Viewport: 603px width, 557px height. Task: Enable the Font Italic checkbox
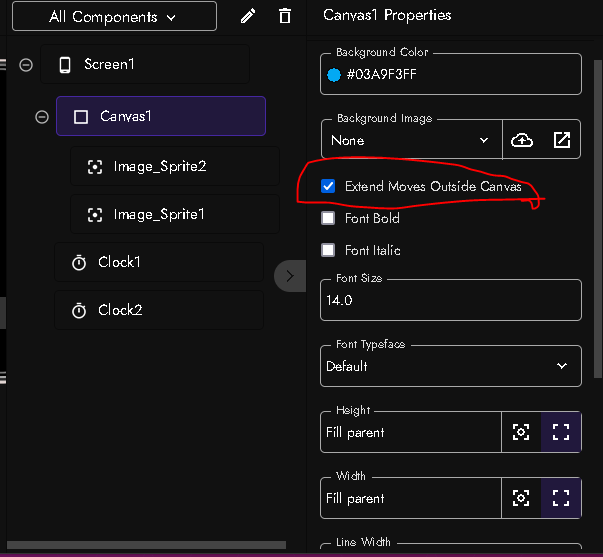tap(328, 250)
